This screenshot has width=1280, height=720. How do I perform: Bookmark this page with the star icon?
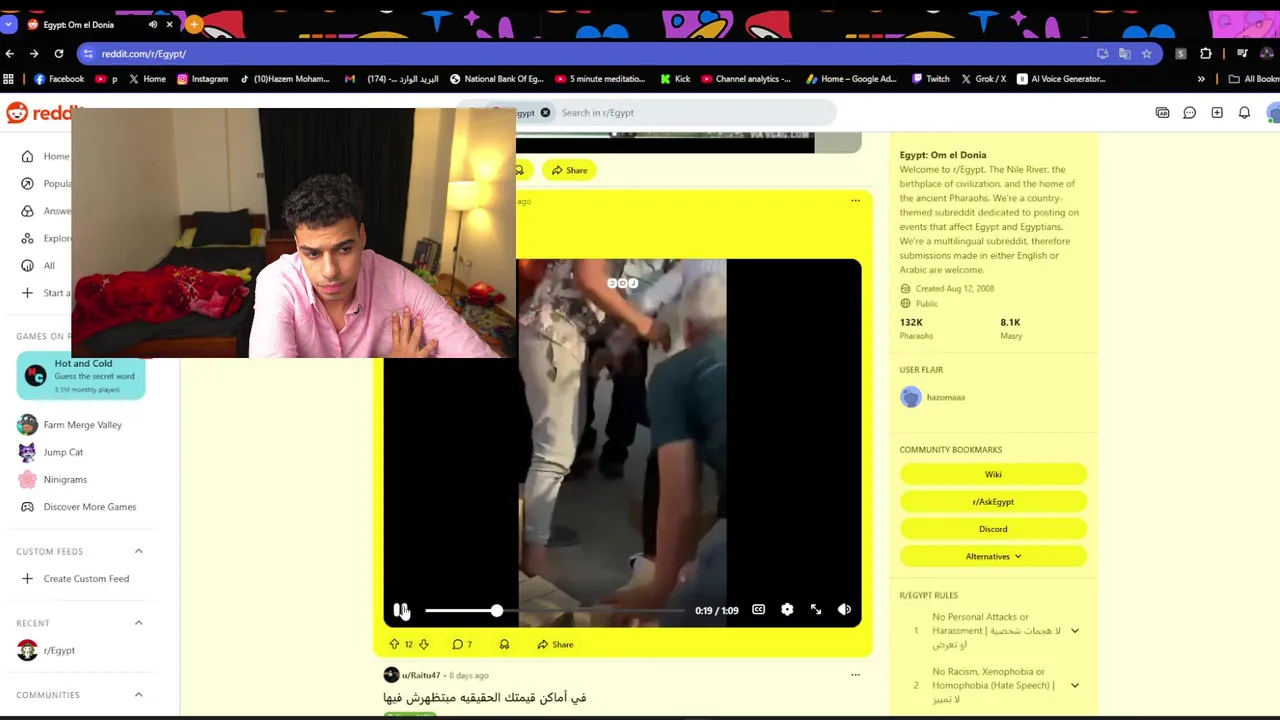pos(1147,54)
